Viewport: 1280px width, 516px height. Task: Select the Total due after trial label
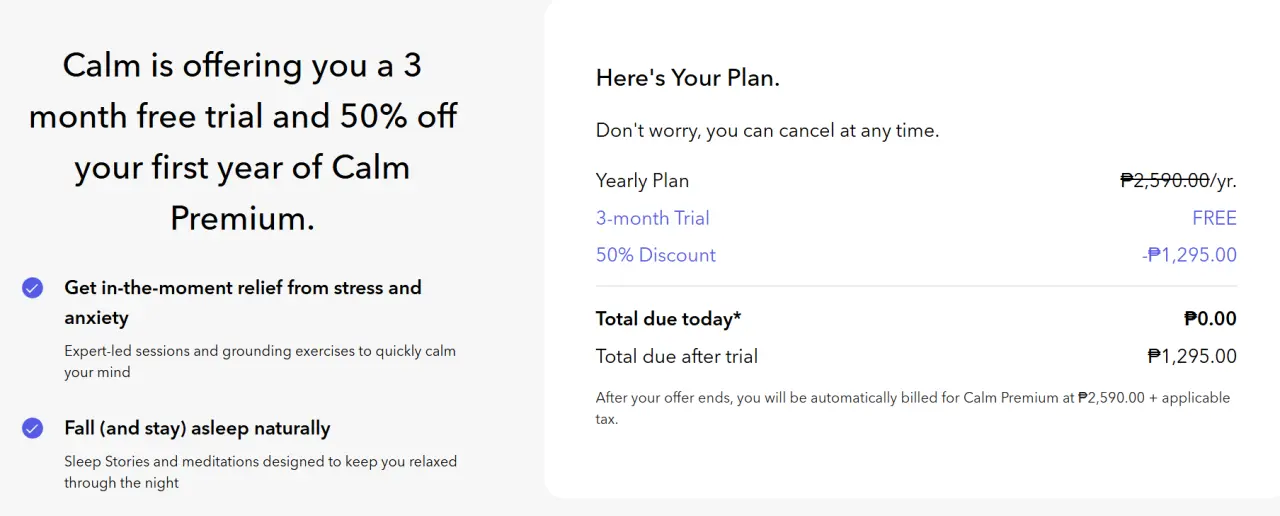click(x=677, y=356)
